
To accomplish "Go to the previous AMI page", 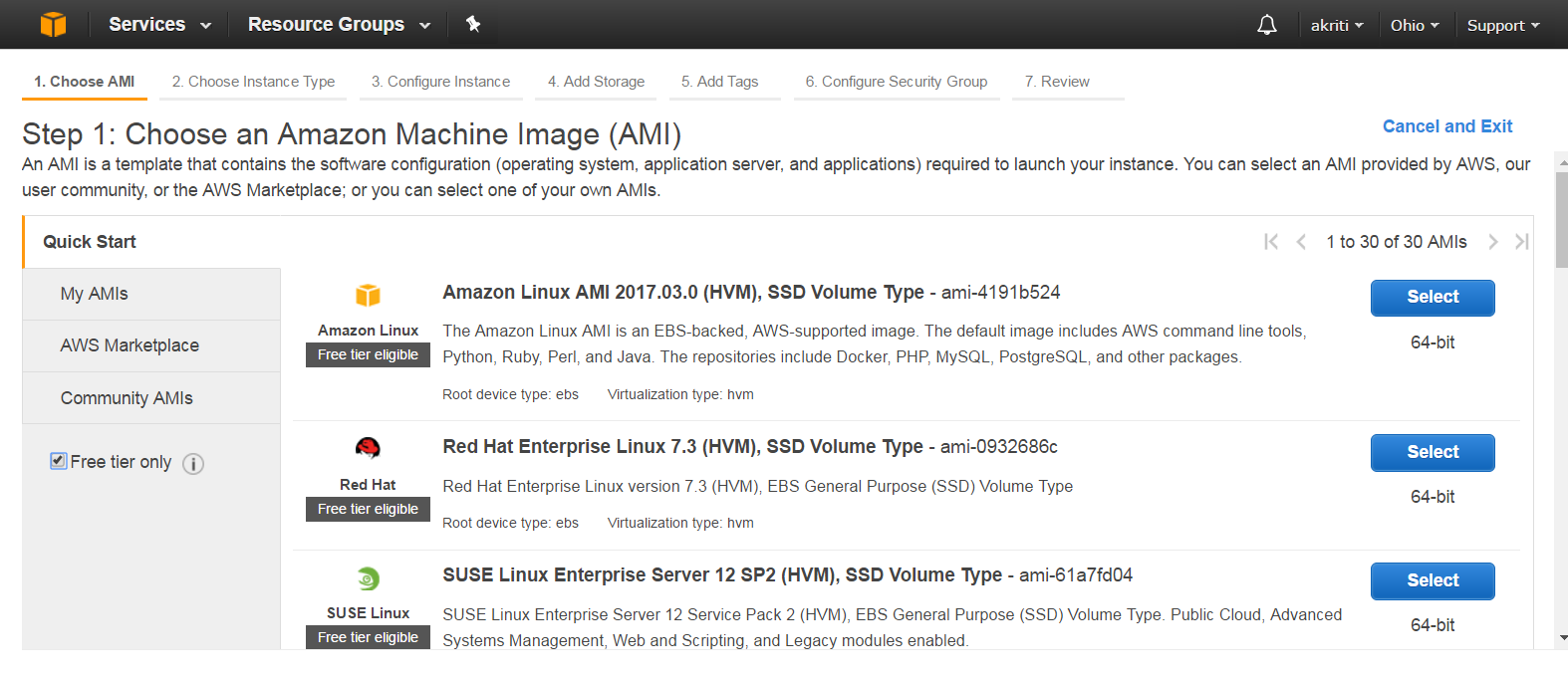I will (1301, 242).
